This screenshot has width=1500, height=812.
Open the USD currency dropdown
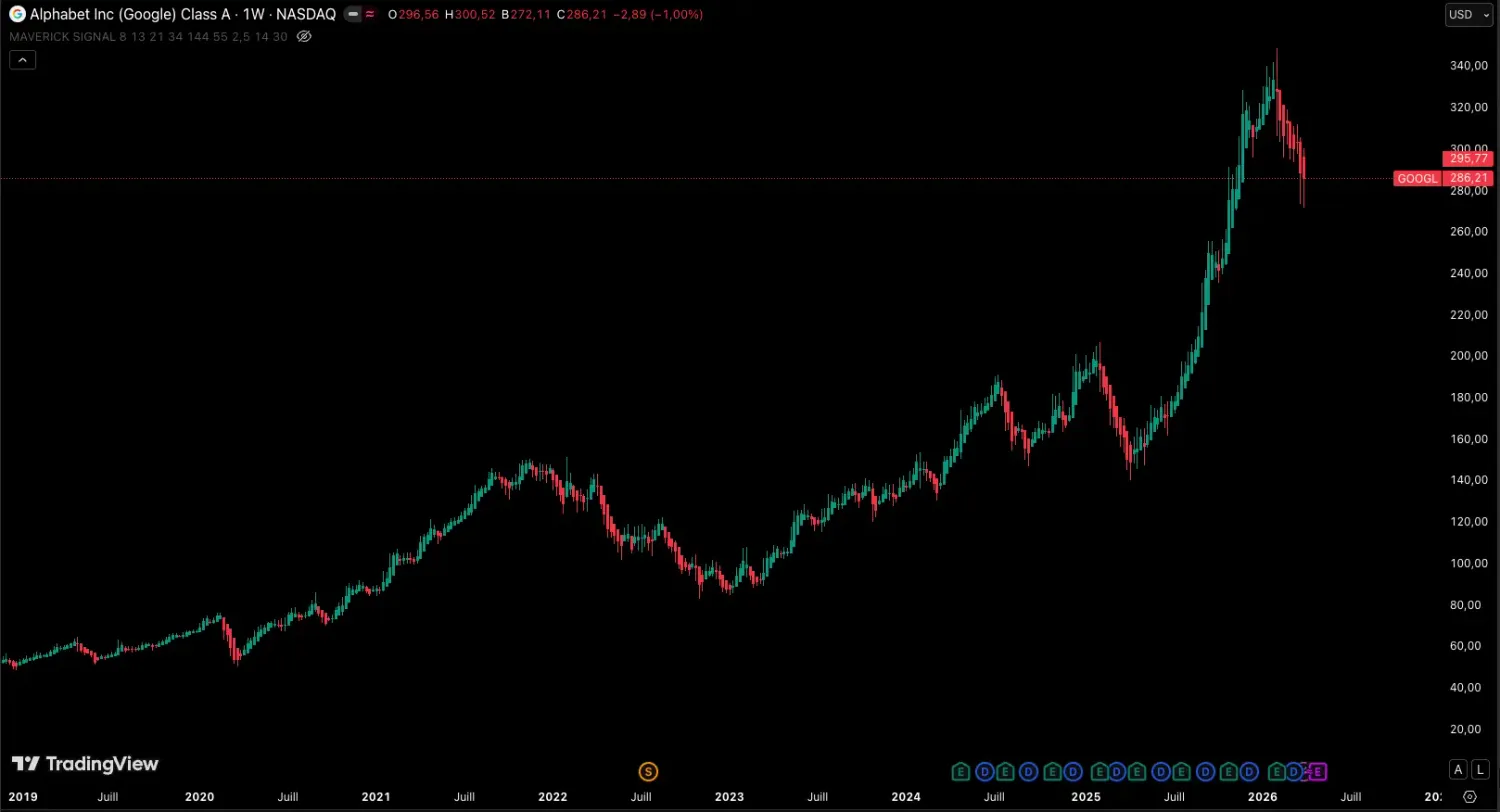tap(1468, 14)
